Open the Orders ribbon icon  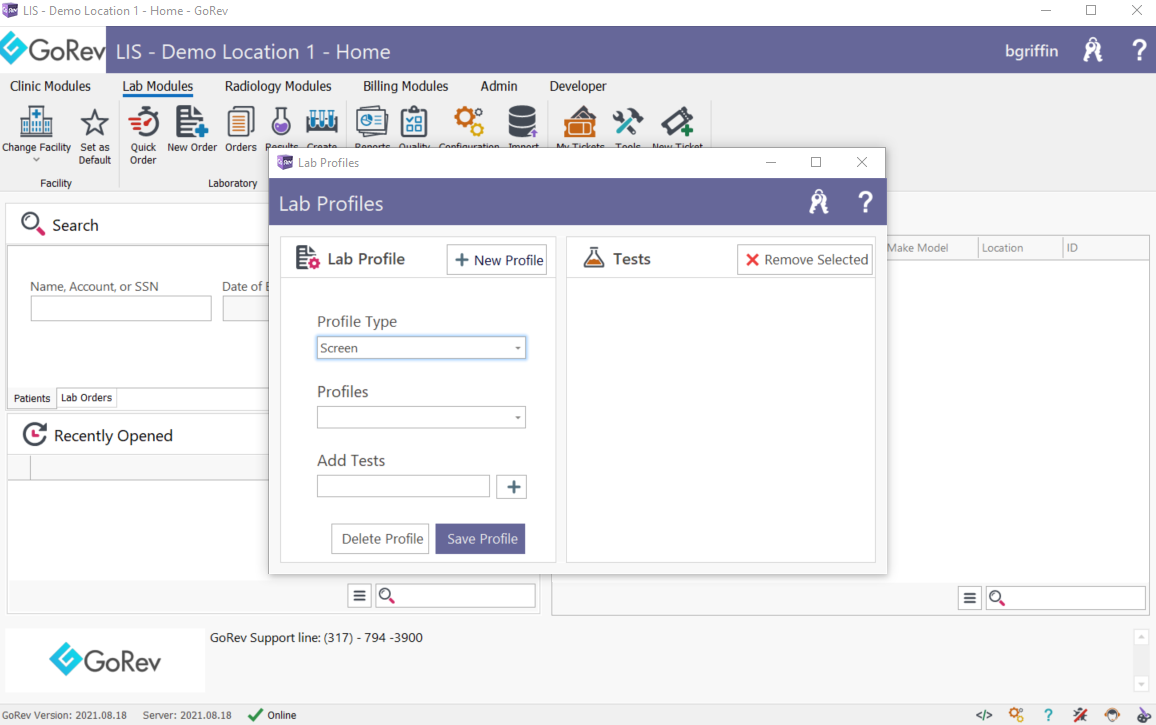[x=240, y=122]
